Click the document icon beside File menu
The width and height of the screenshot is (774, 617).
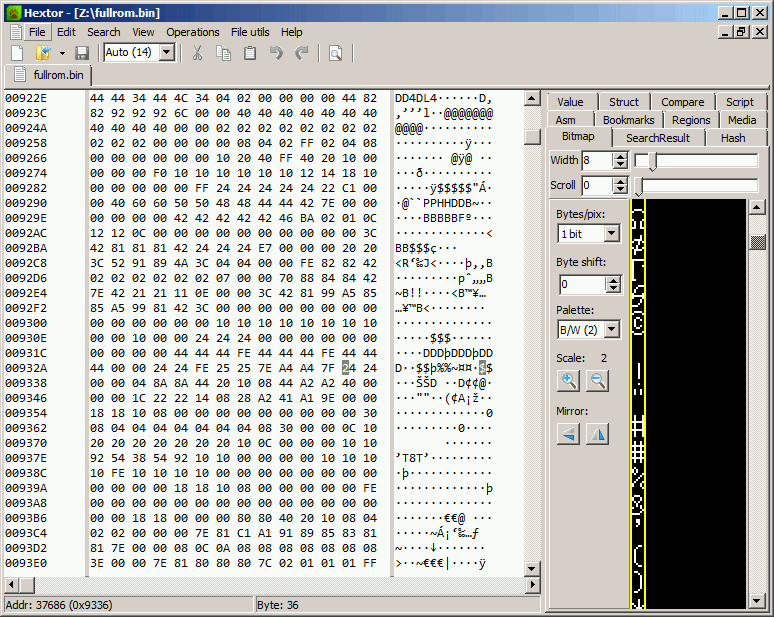point(16,32)
